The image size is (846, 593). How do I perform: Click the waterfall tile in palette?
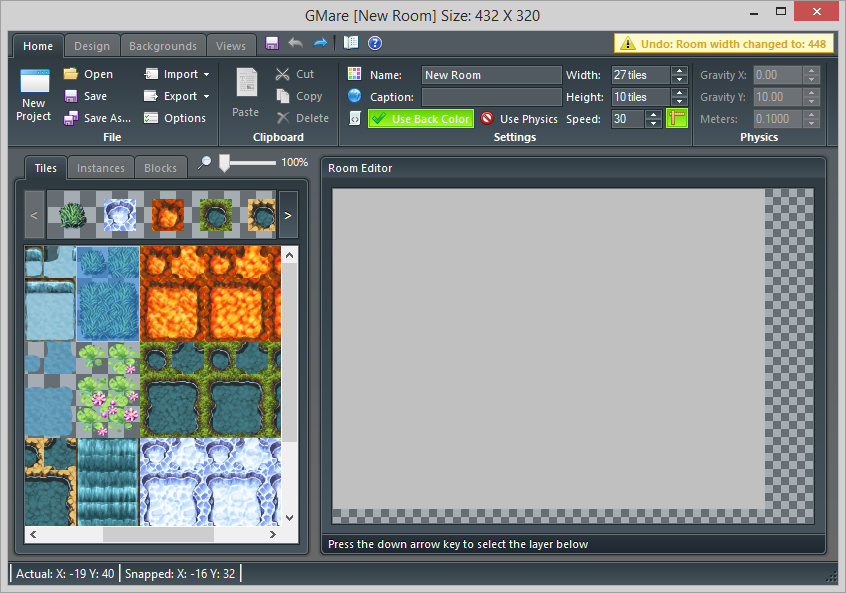pos(108,481)
